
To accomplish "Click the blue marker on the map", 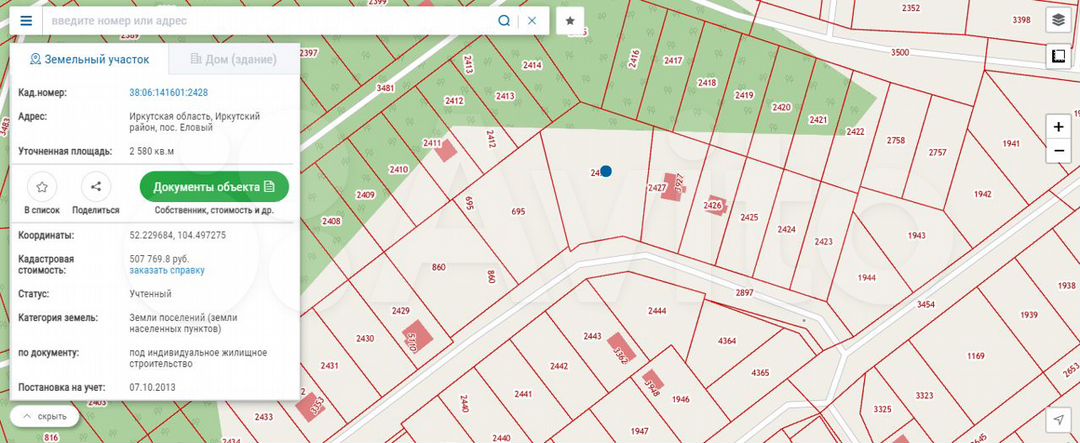I will 605,172.
